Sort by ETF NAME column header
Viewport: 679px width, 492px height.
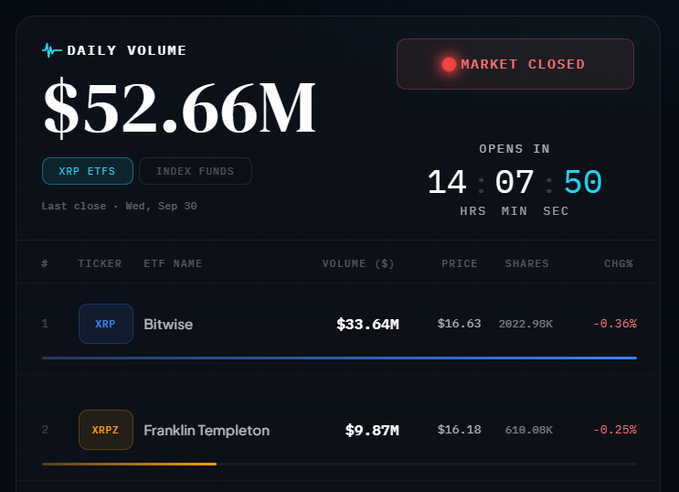point(173,263)
